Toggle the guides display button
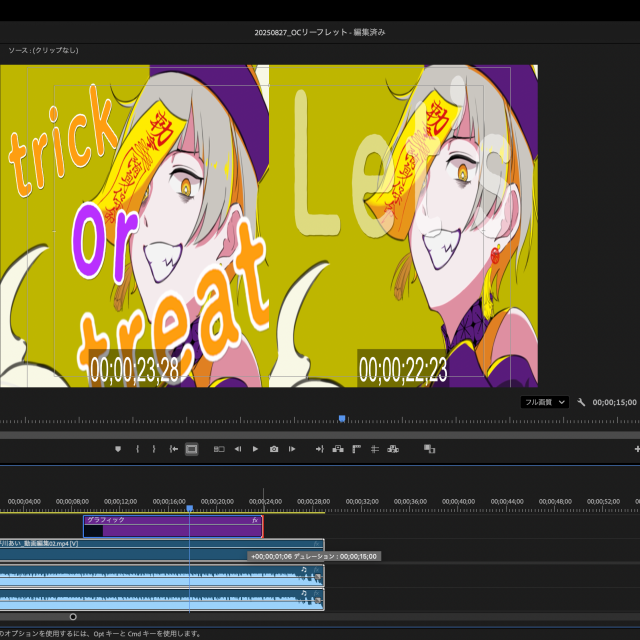 pyautogui.click(x=374, y=449)
